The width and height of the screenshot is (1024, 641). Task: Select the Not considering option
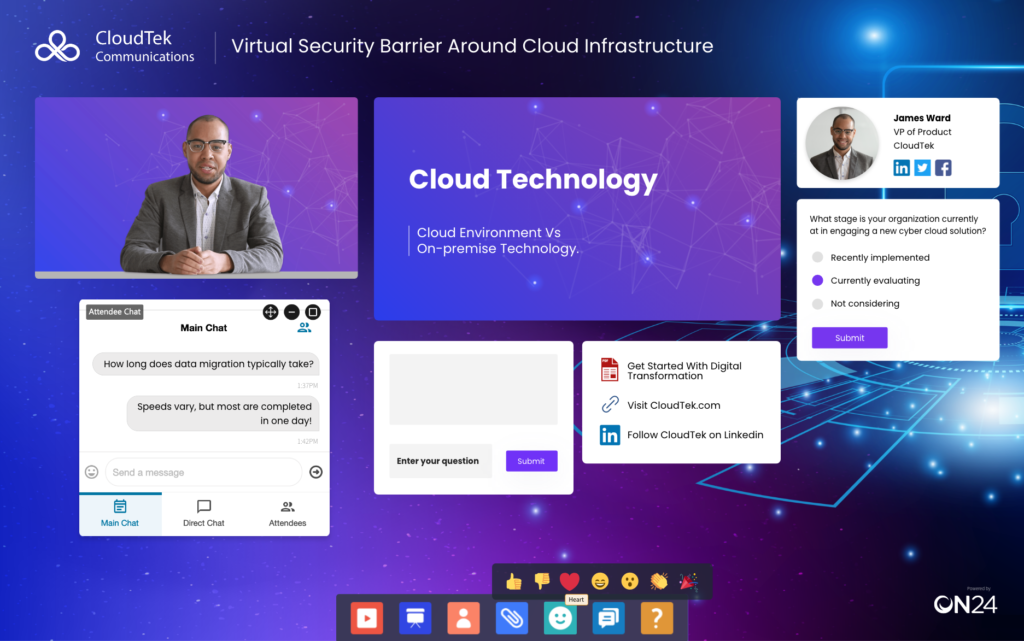tap(818, 304)
